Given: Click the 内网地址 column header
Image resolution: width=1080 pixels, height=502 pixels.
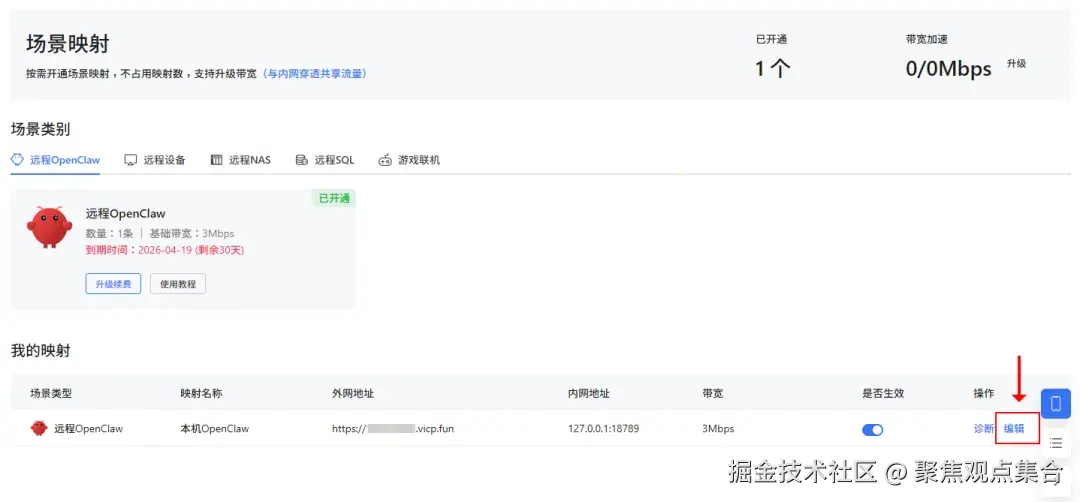Looking at the screenshot, I should click(588, 393).
